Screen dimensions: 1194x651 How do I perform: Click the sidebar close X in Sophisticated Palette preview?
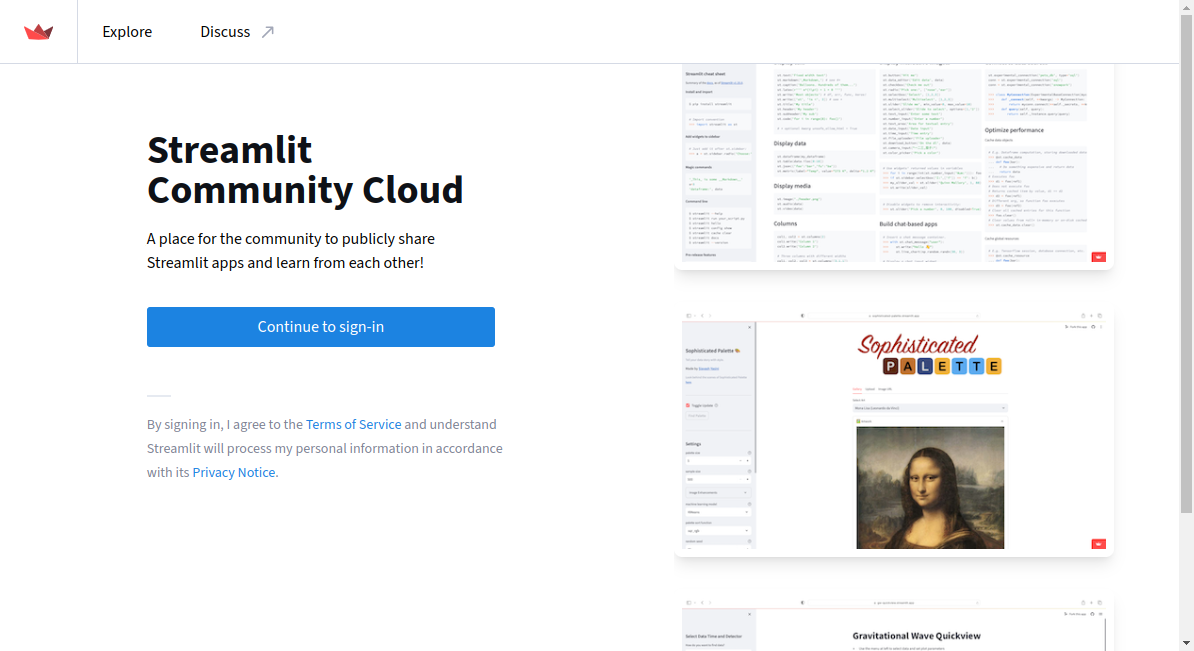[x=749, y=328]
